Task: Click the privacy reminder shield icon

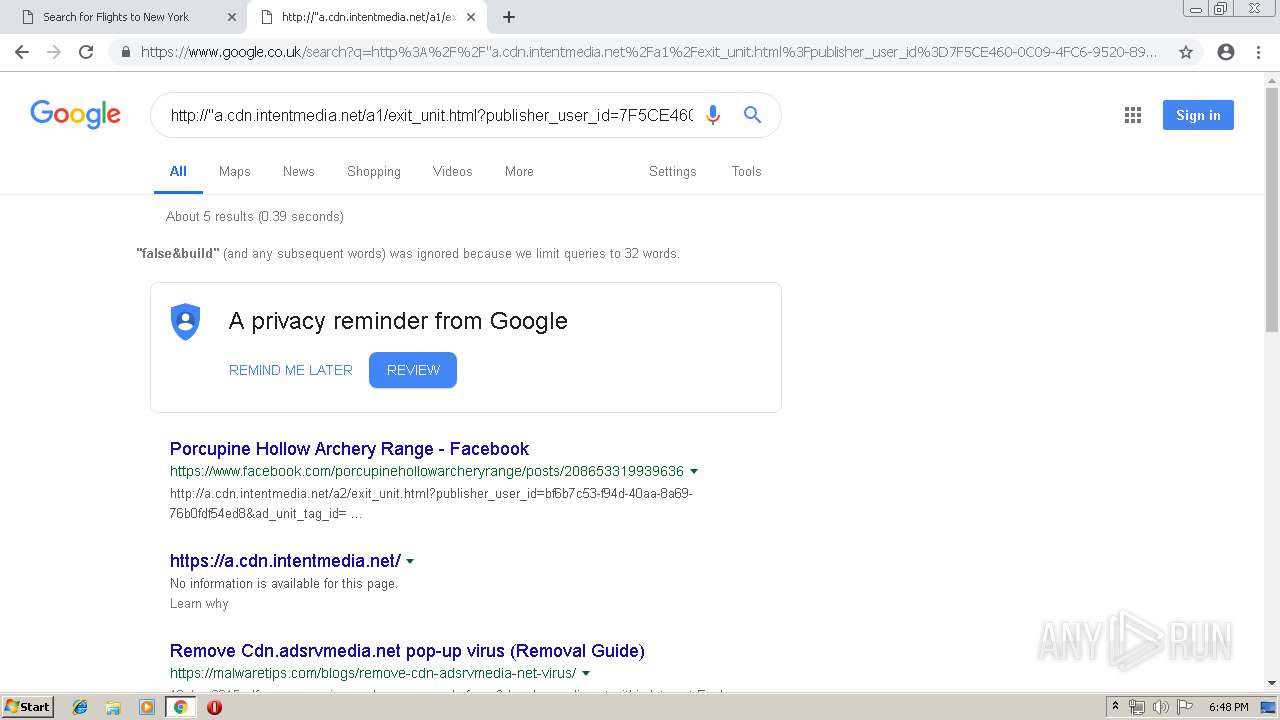Action: tap(186, 321)
